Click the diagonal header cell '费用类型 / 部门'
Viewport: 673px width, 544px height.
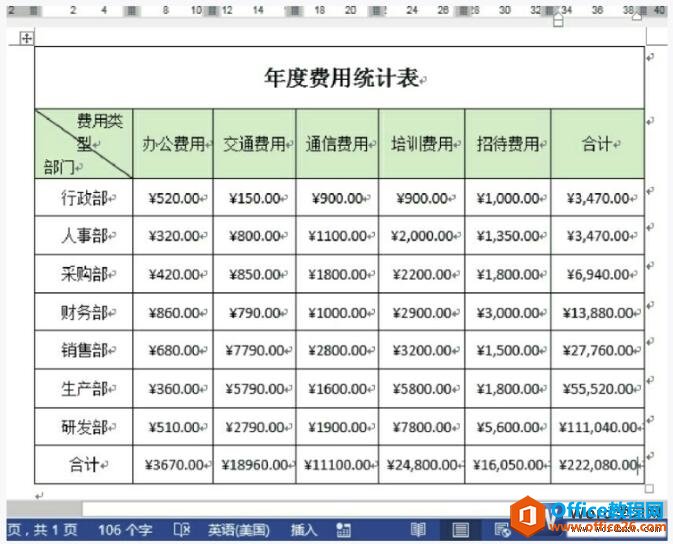[84, 144]
